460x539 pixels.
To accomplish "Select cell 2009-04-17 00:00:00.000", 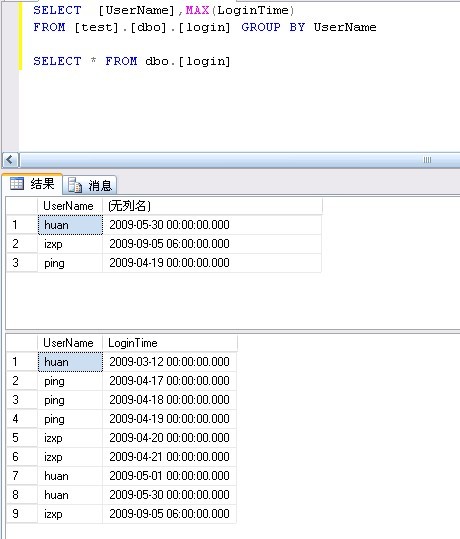I will (169, 381).
